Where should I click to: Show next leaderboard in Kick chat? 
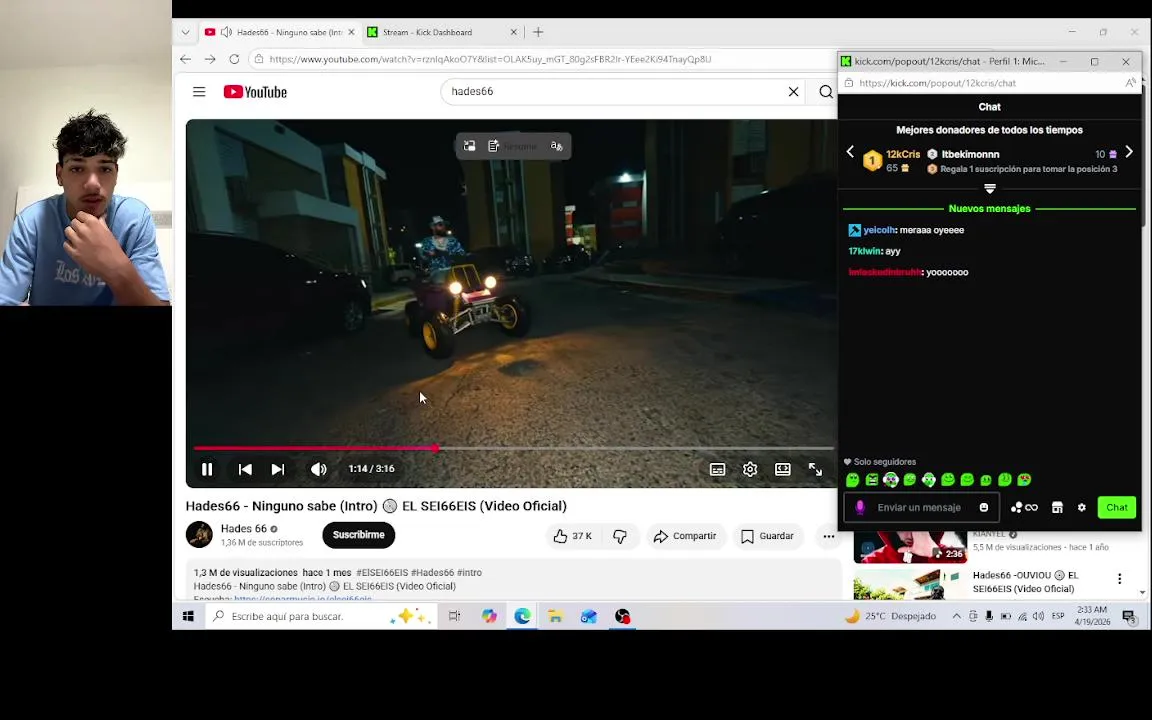click(1129, 151)
